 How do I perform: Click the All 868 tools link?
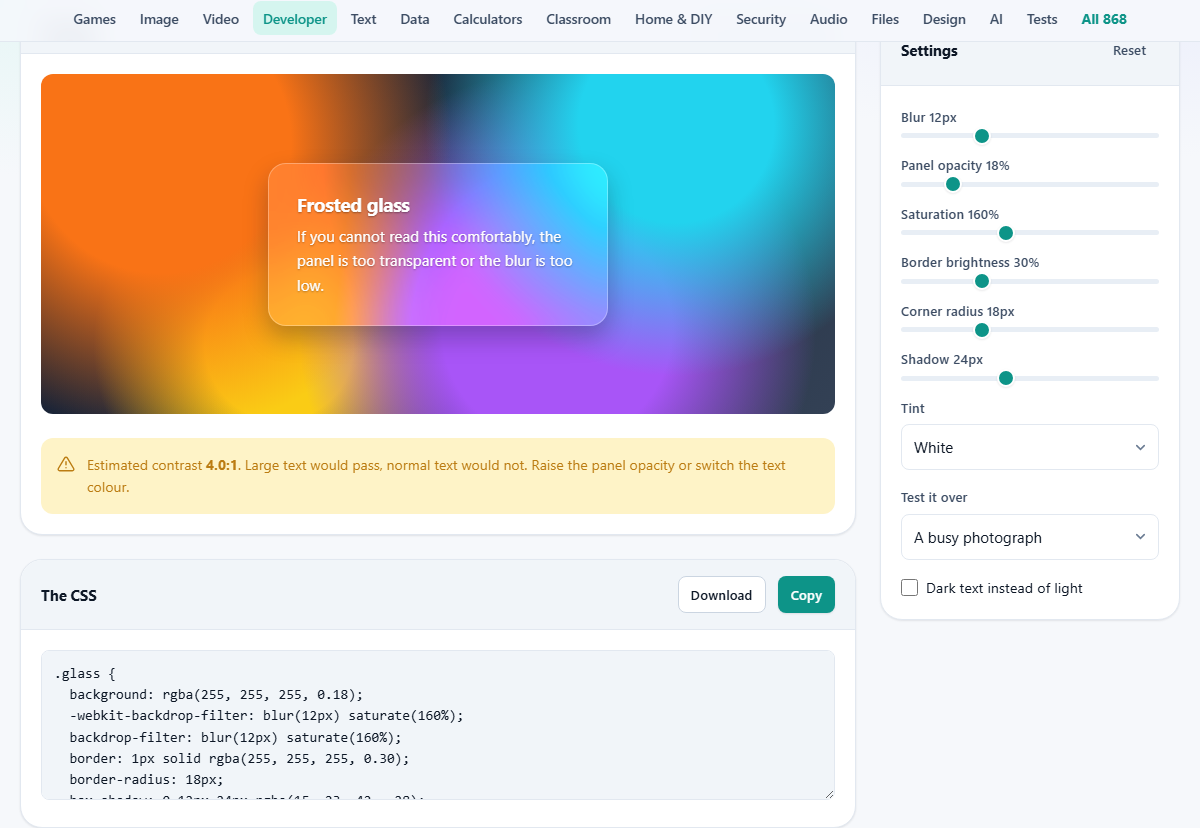(1104, 19)
